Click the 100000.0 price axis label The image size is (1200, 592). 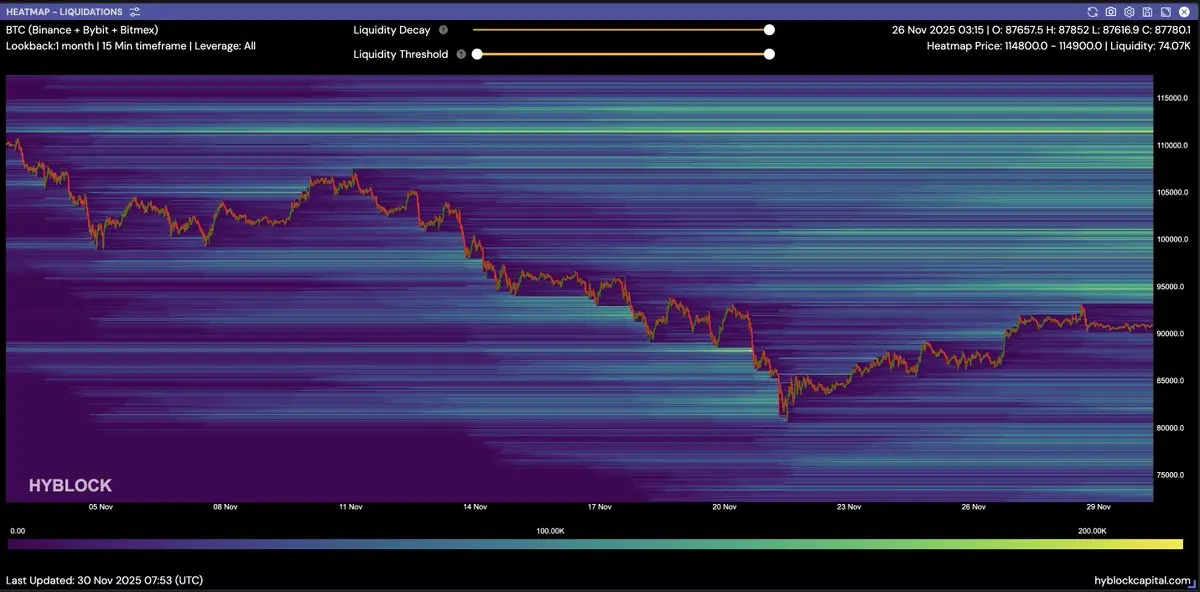(1172, 239)
